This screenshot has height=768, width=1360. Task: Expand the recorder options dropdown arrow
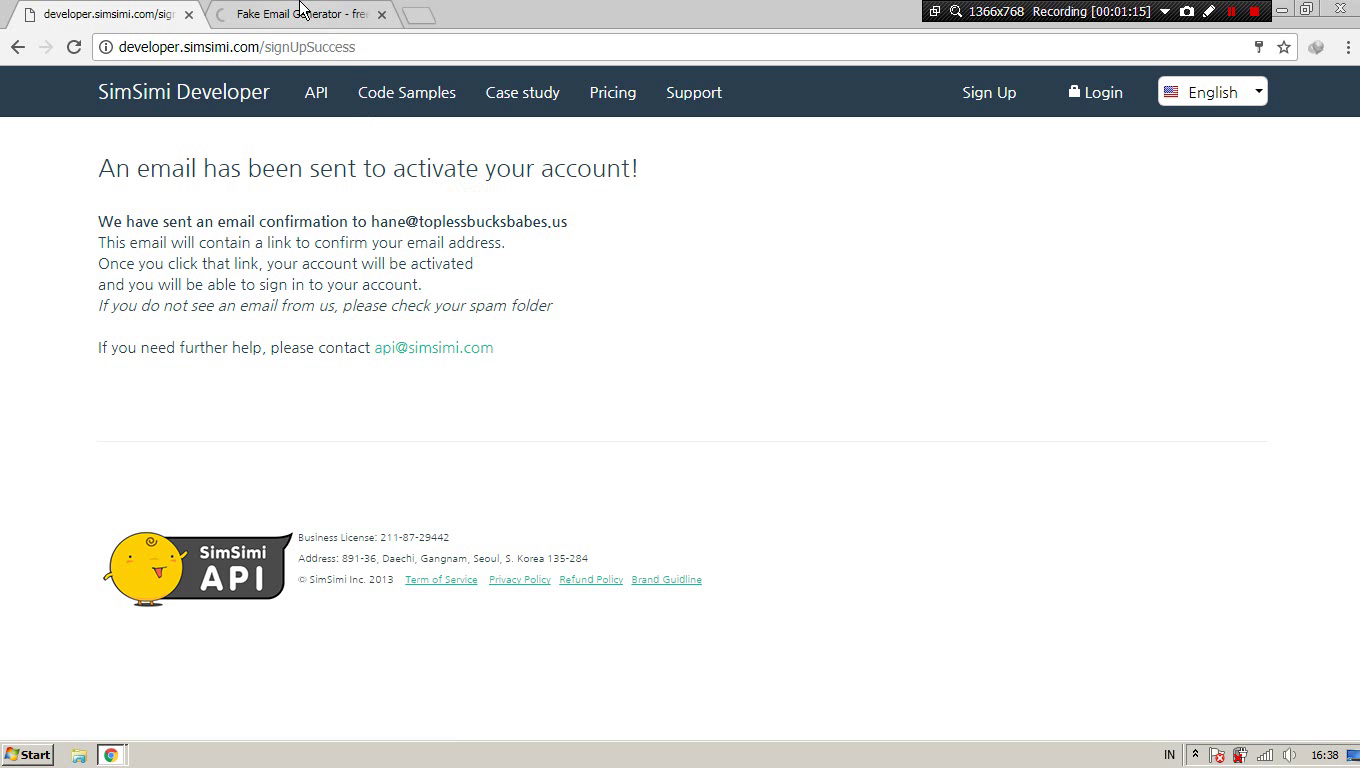pos(1165,11)
